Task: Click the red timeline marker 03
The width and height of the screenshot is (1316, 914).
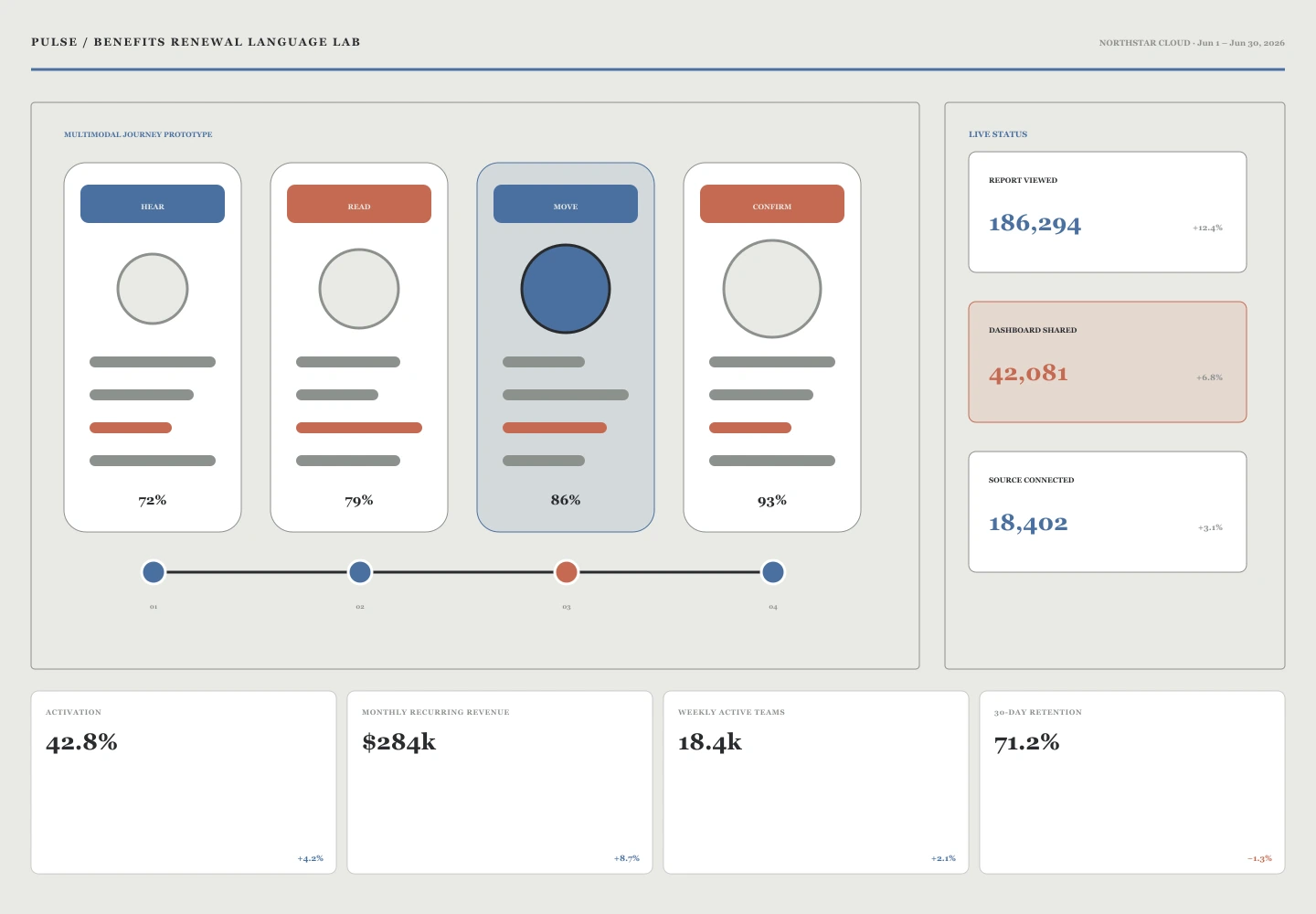Action: (567, 572)
